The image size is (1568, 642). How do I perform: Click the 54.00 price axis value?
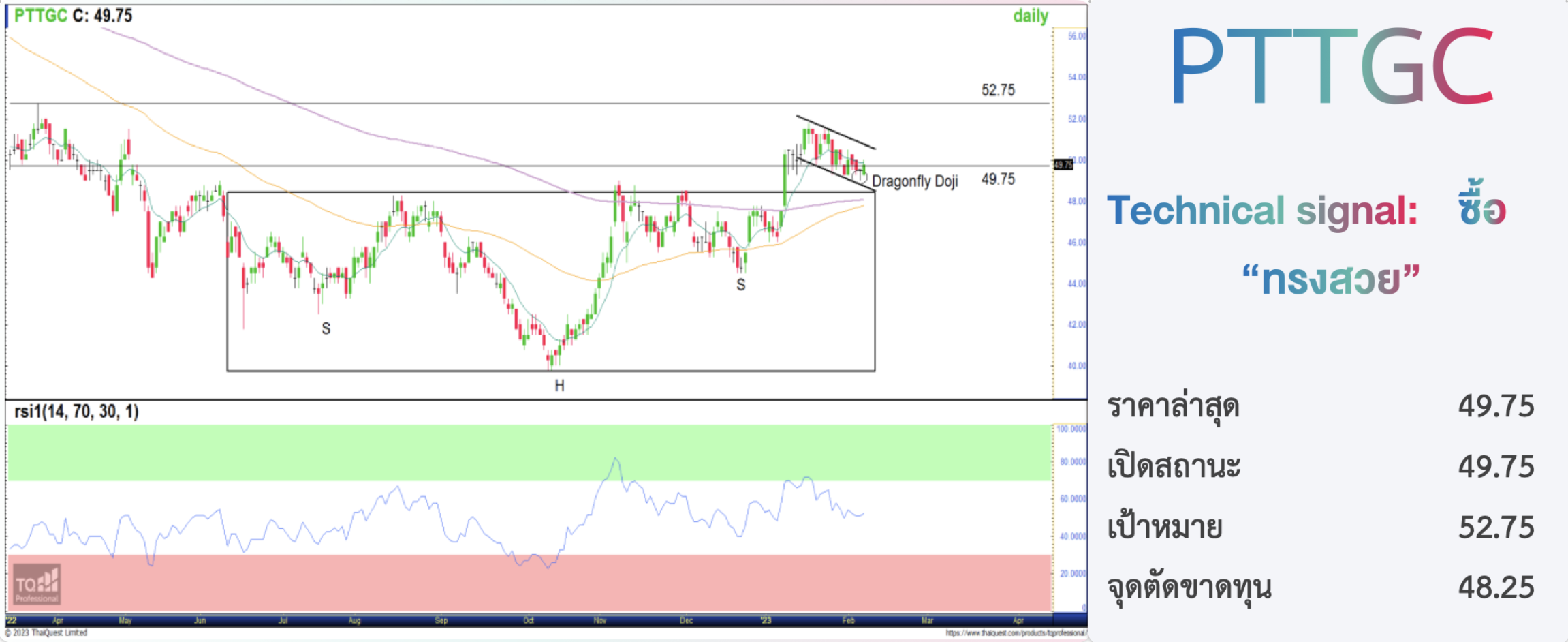(x=1077, y=77)
